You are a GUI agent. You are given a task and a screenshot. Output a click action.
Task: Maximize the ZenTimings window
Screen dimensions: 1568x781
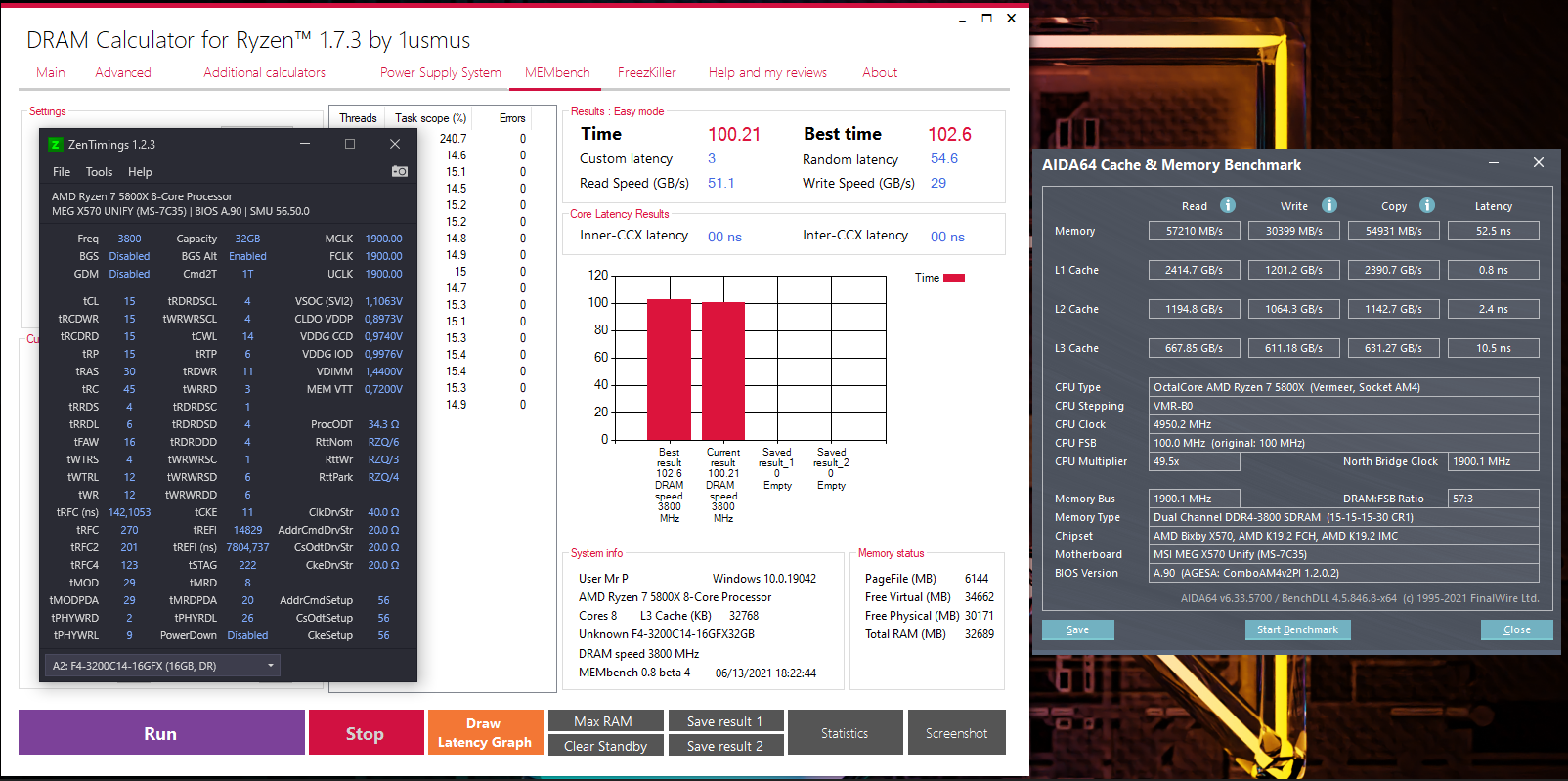[x=350, y=144]
